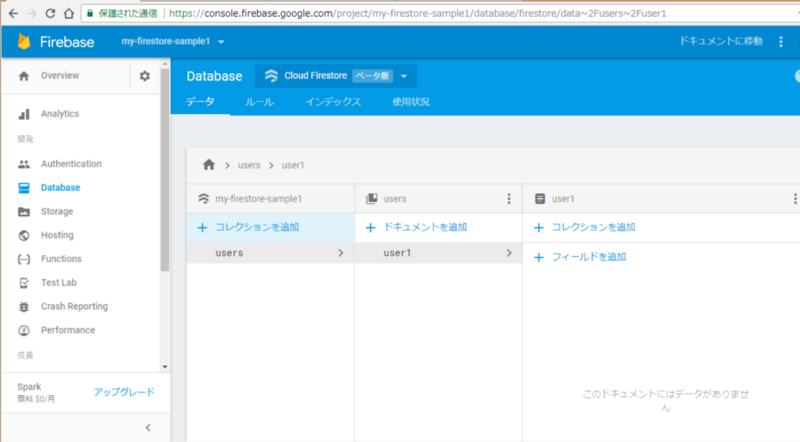This screenshot has width=800, height=442.
Task: Select the user1 document row
Action: pyautogui.click(x=438, y=253)
